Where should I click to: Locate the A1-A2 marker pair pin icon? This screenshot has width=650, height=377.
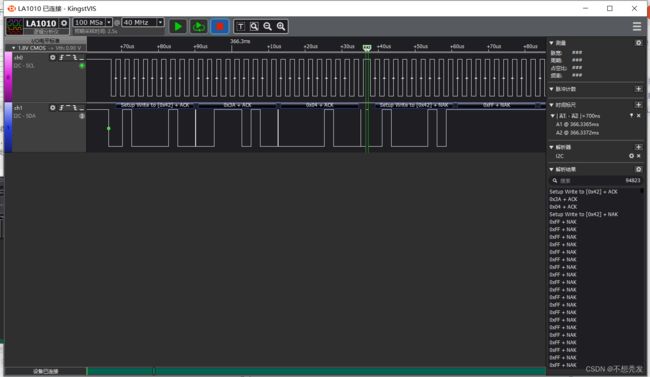point(632,116)
